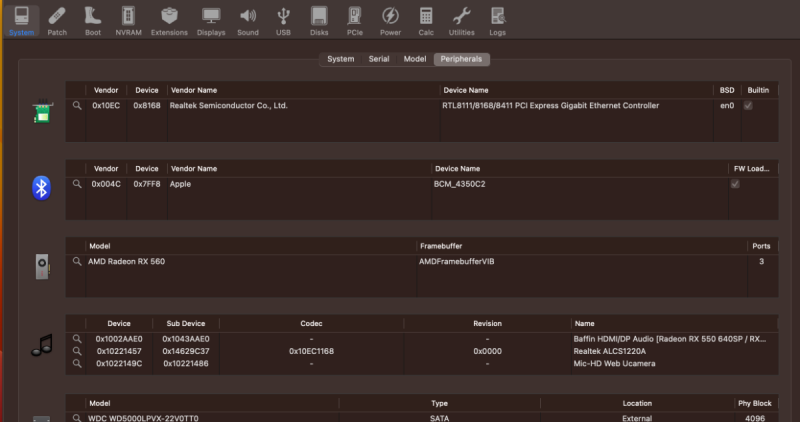Image resolution: width=800 pixels, height=422 pixels.
Task: Select the 0x004C vendor cell
Action: point(106,184)
